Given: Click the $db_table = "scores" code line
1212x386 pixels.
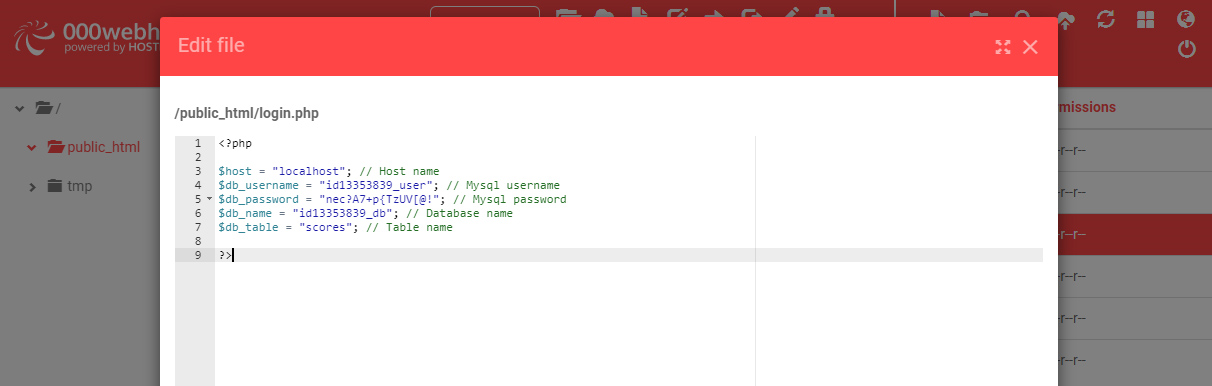Looking at the screenshot, I should [x=335, y=227].
